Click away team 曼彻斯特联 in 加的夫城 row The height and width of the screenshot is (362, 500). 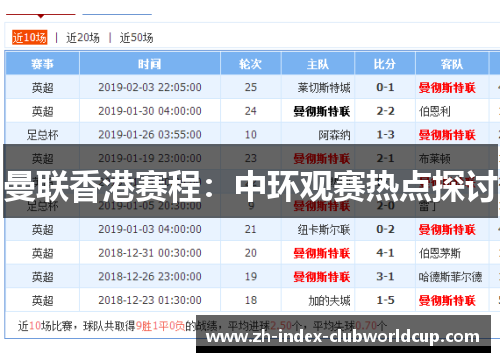pos(447,301)
